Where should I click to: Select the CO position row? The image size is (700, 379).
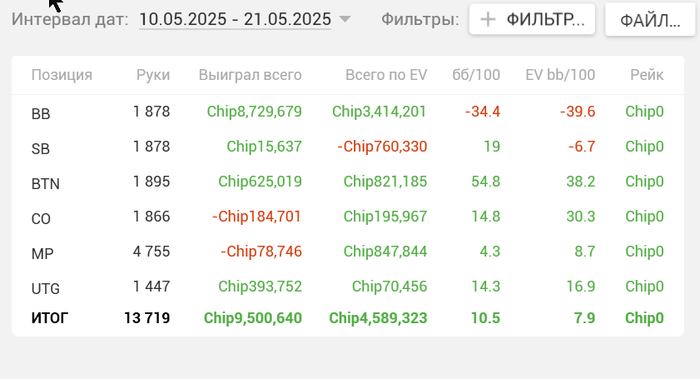[348, 217]
